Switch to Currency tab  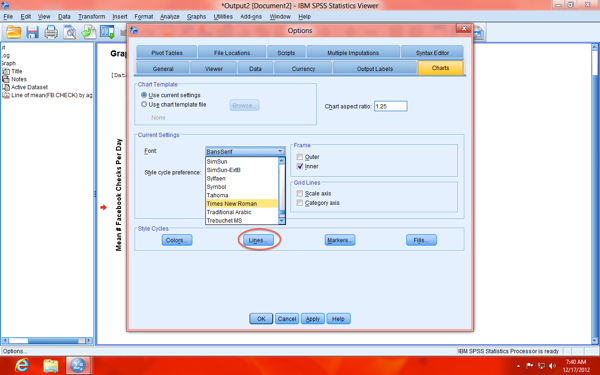303,68
